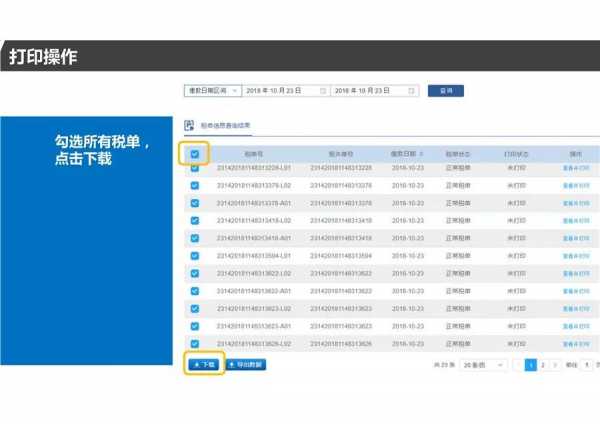The height and width of the screenshot is (424, 600).
Task: Open the 缴款日期区间 dropdown
Action: tap(211, 90)
